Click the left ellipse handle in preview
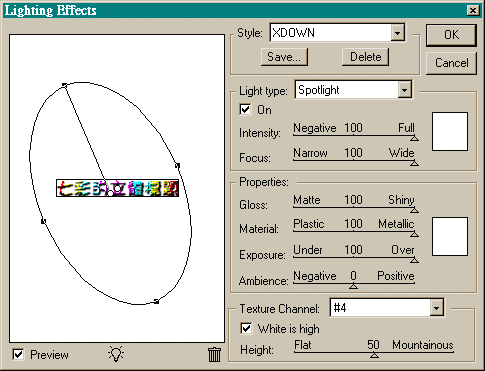 tap(43, 221)
